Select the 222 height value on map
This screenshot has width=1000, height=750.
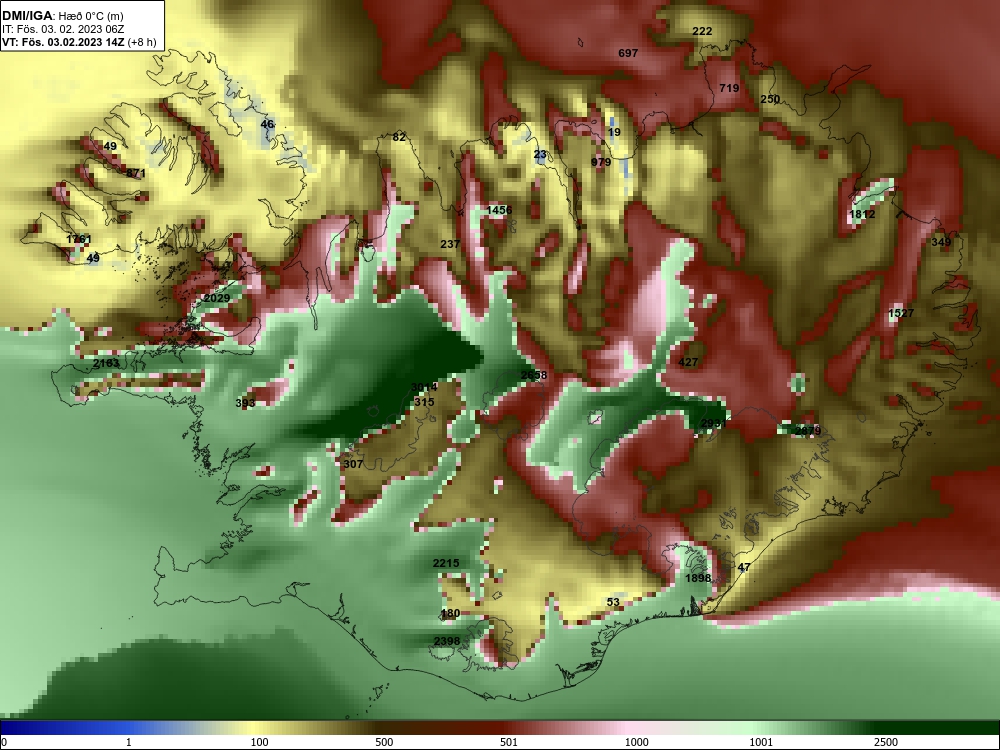click(702, 31)
